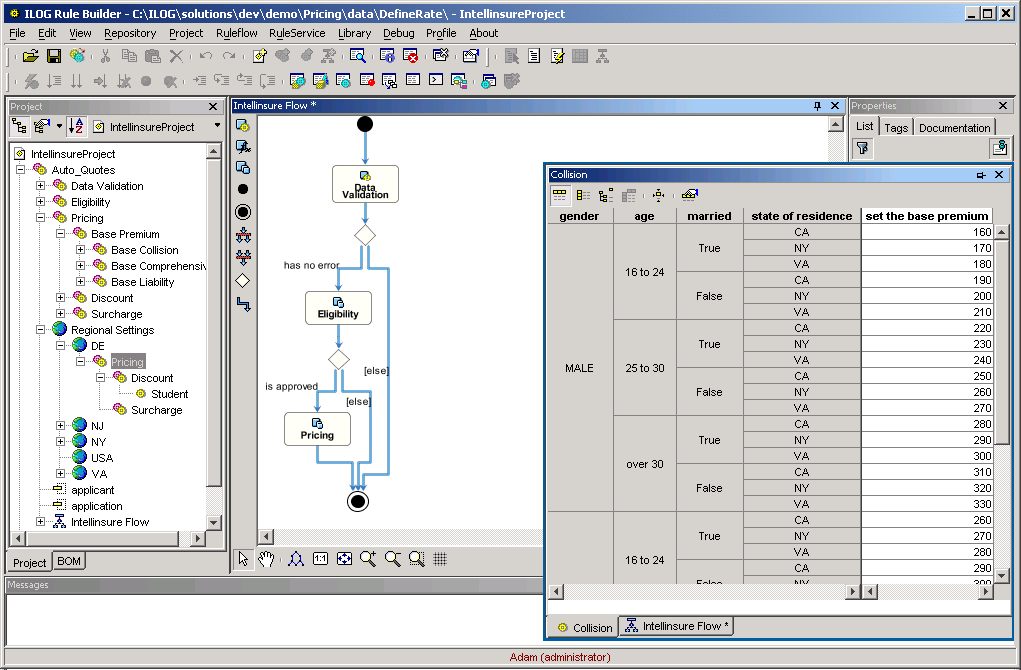Select the end node tool in flow palette

click(243, 212)
